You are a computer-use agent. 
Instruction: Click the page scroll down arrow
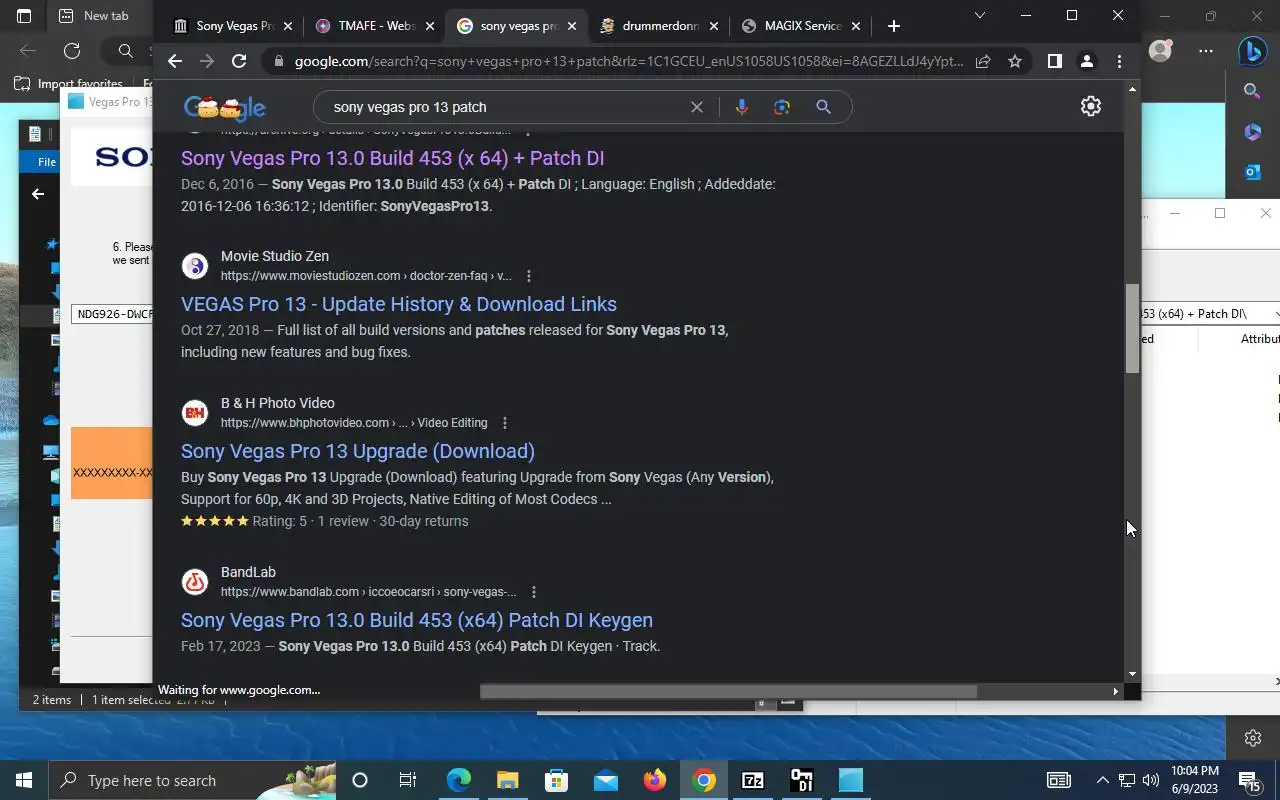[x=1132, y=674]
